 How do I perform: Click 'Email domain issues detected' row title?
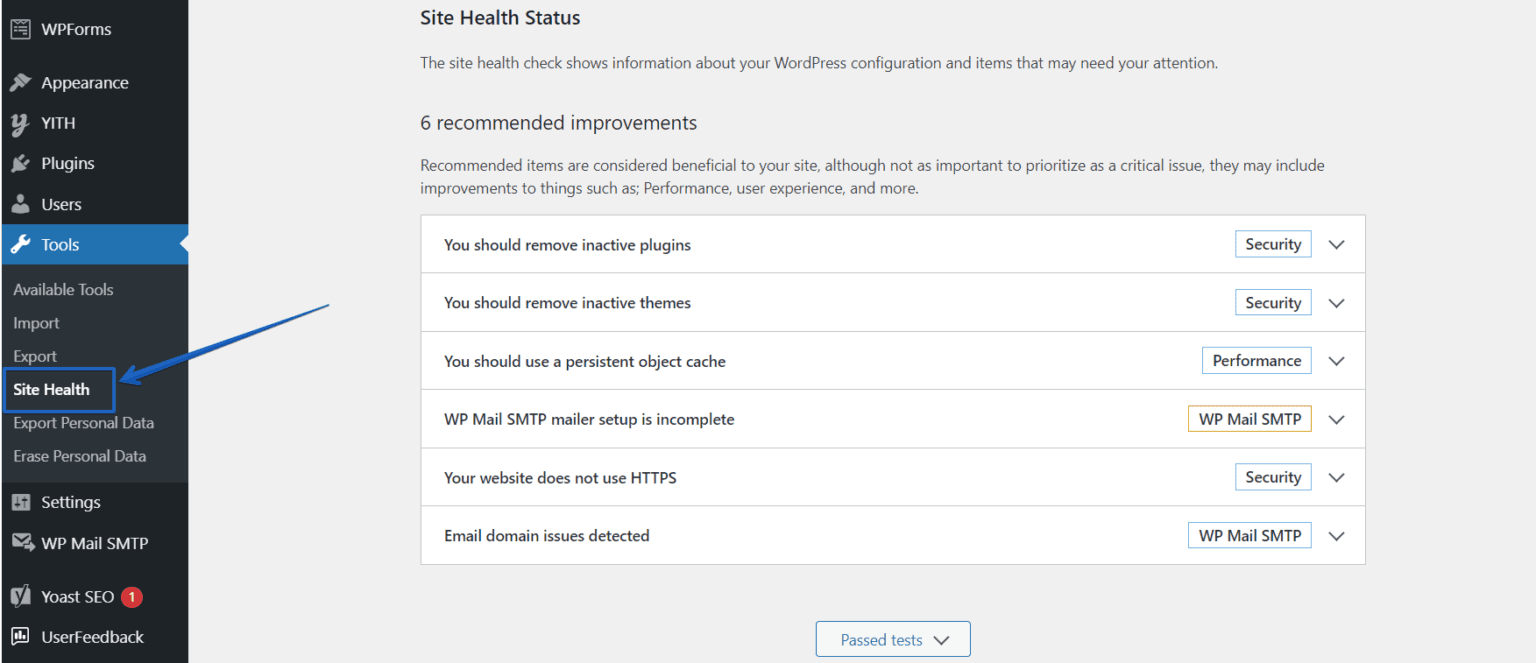(547, 536)
